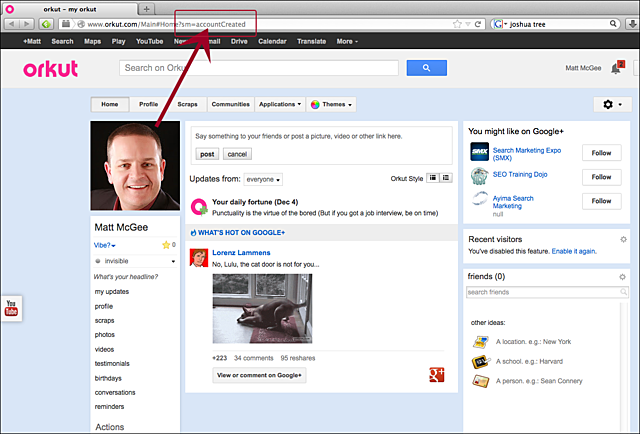Select the Communities tab
The height and width of the screenshot is (434, 640).
click(231, 105)
